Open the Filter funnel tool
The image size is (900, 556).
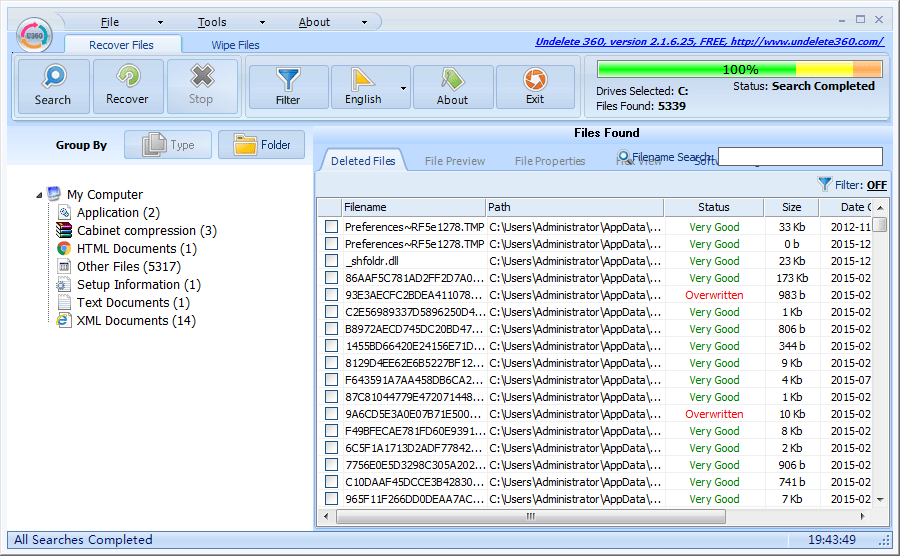click(x=288, y=87)
